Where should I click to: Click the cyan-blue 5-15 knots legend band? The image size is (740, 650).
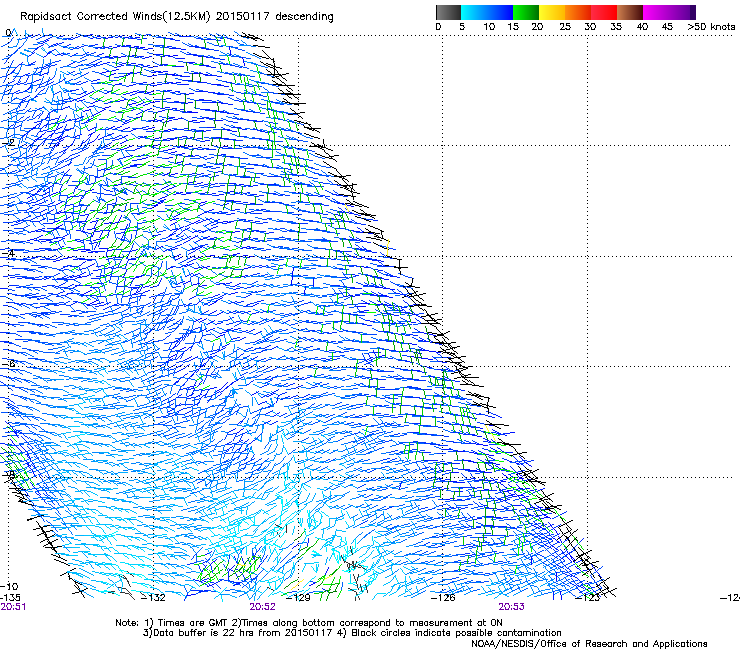(487, 12)
